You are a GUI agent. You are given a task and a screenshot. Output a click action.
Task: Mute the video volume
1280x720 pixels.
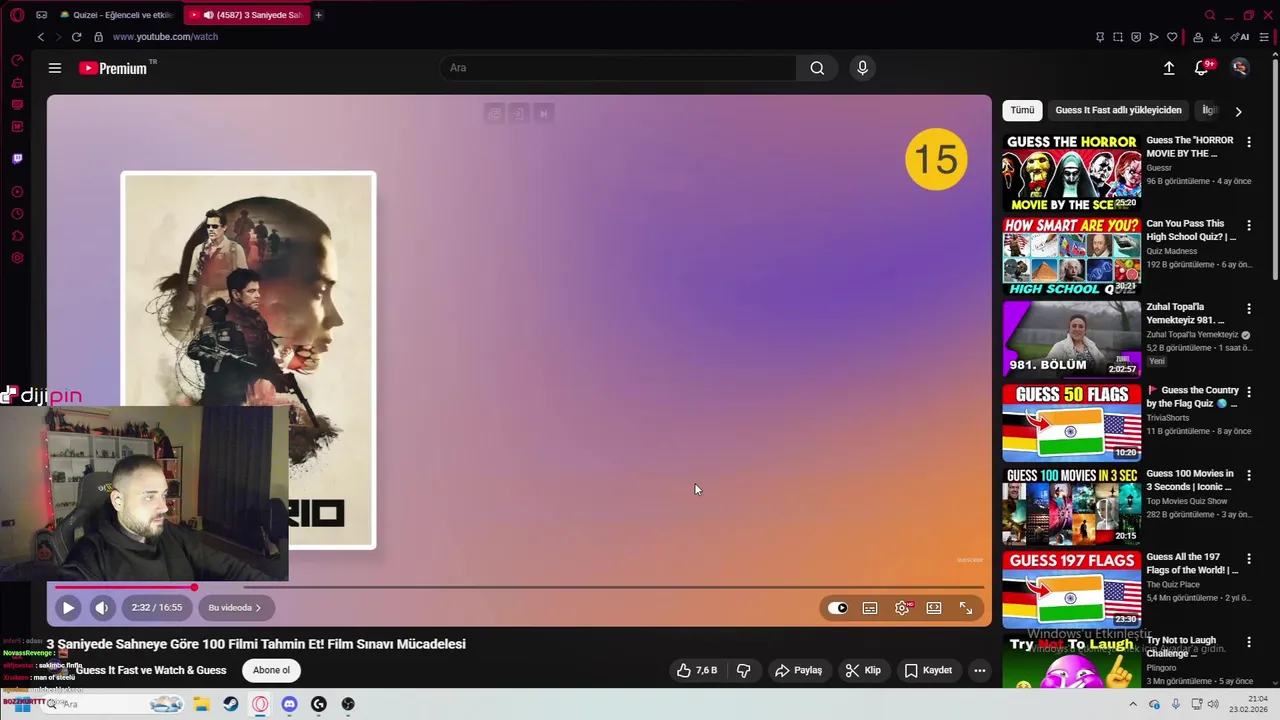[102, 607]
